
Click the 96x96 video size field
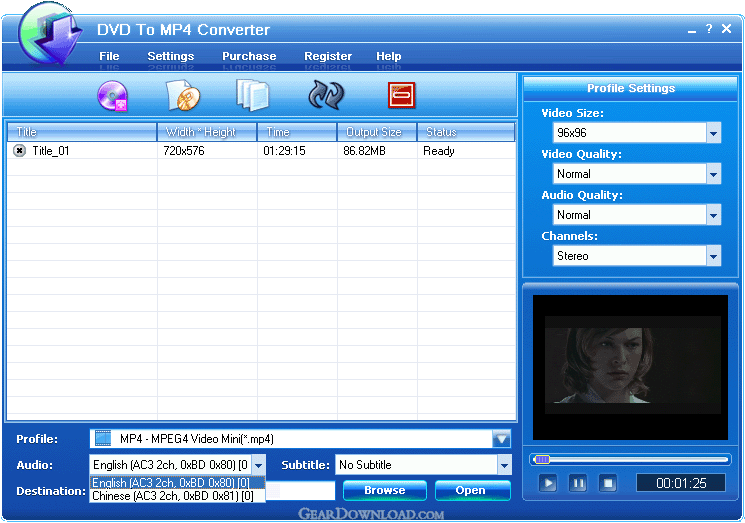[630, 133]
